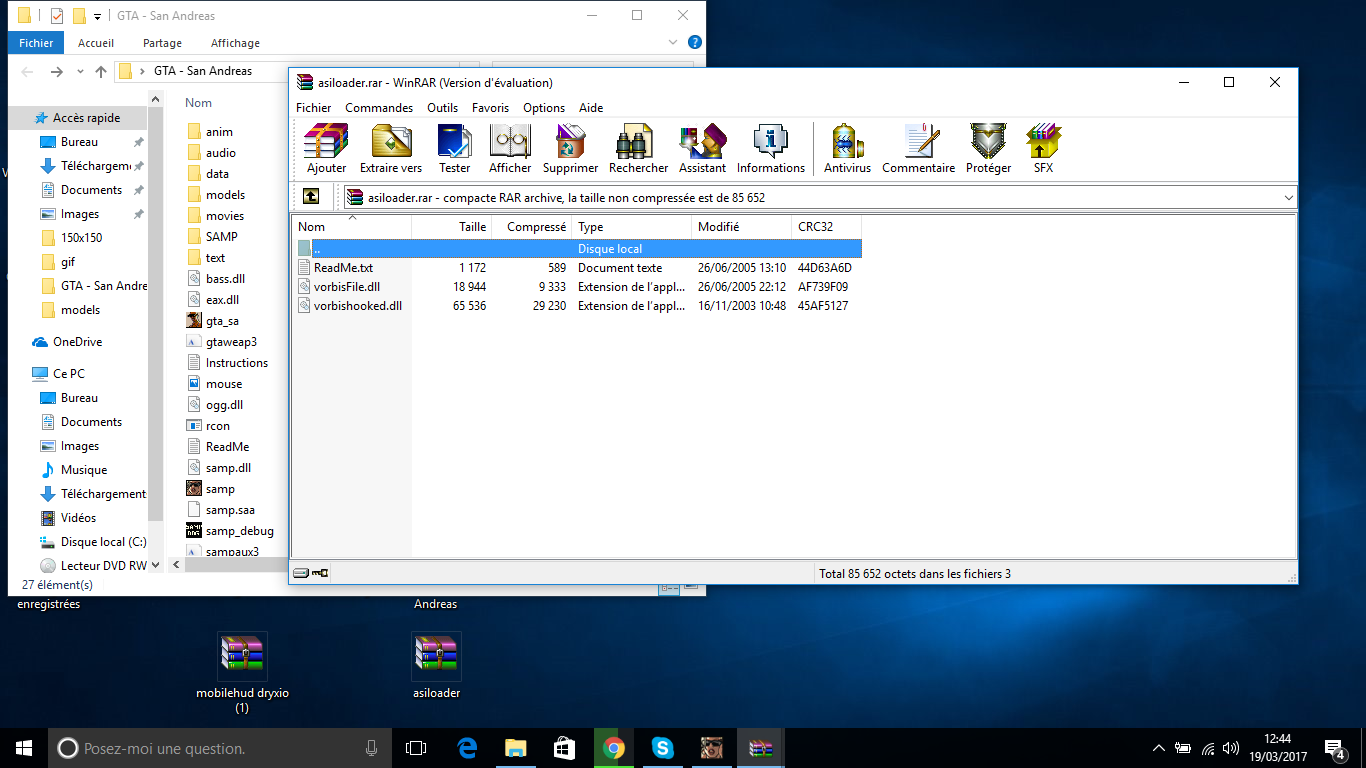The width and height of the screenshot is (1366, 768).
Task: Open the notification center icon
Action: 1334,747
